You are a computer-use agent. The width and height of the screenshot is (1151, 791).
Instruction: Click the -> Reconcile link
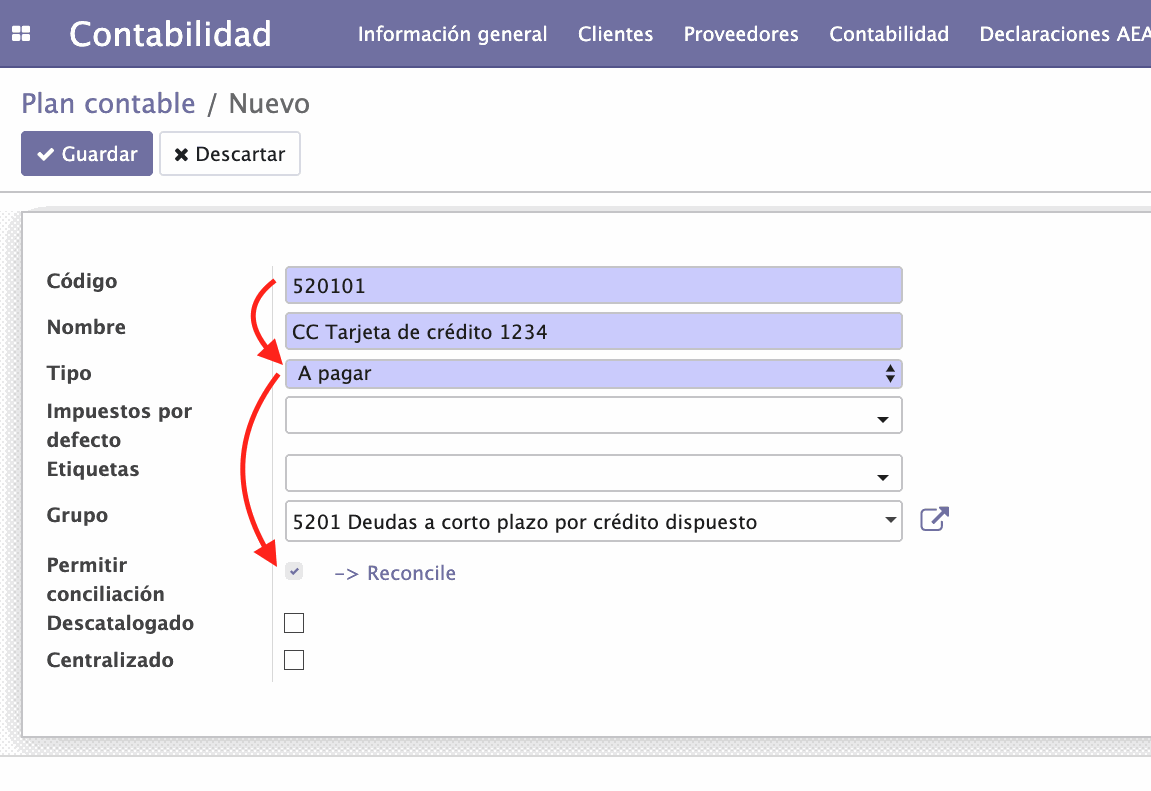click(395, 573)
